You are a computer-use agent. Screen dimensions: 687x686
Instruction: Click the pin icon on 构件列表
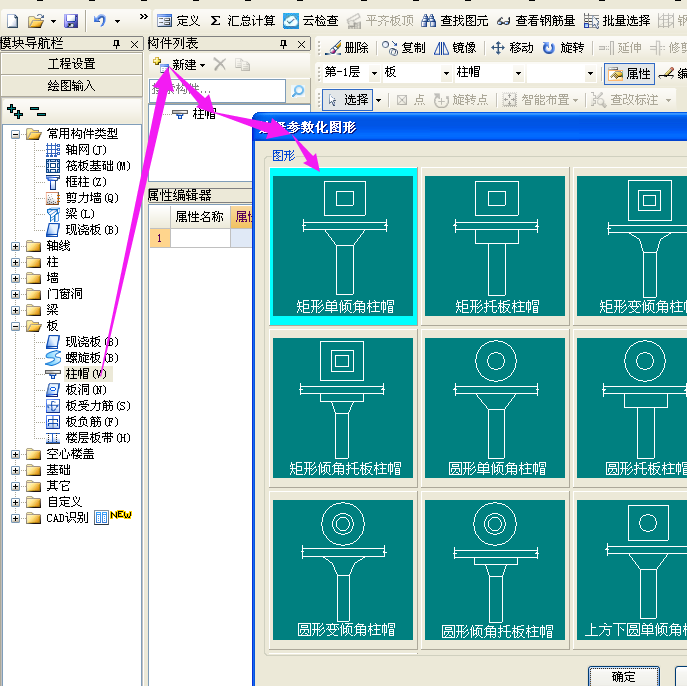(x=283, y=44)
